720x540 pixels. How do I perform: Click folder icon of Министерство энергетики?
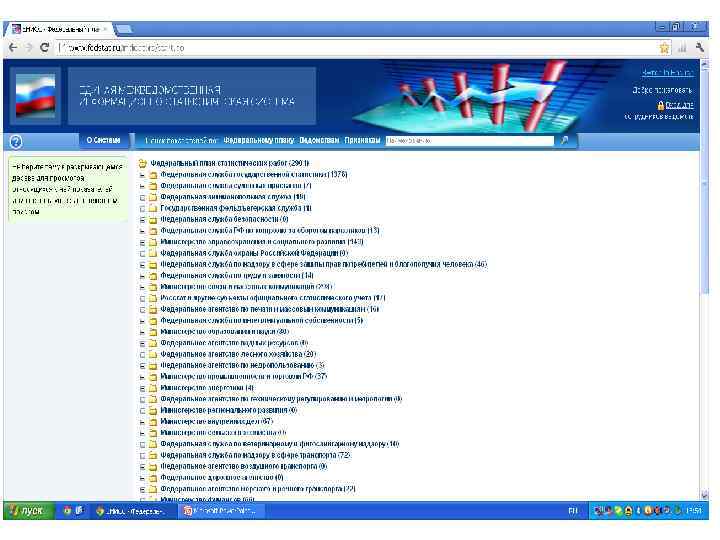[x=153, y=388]
